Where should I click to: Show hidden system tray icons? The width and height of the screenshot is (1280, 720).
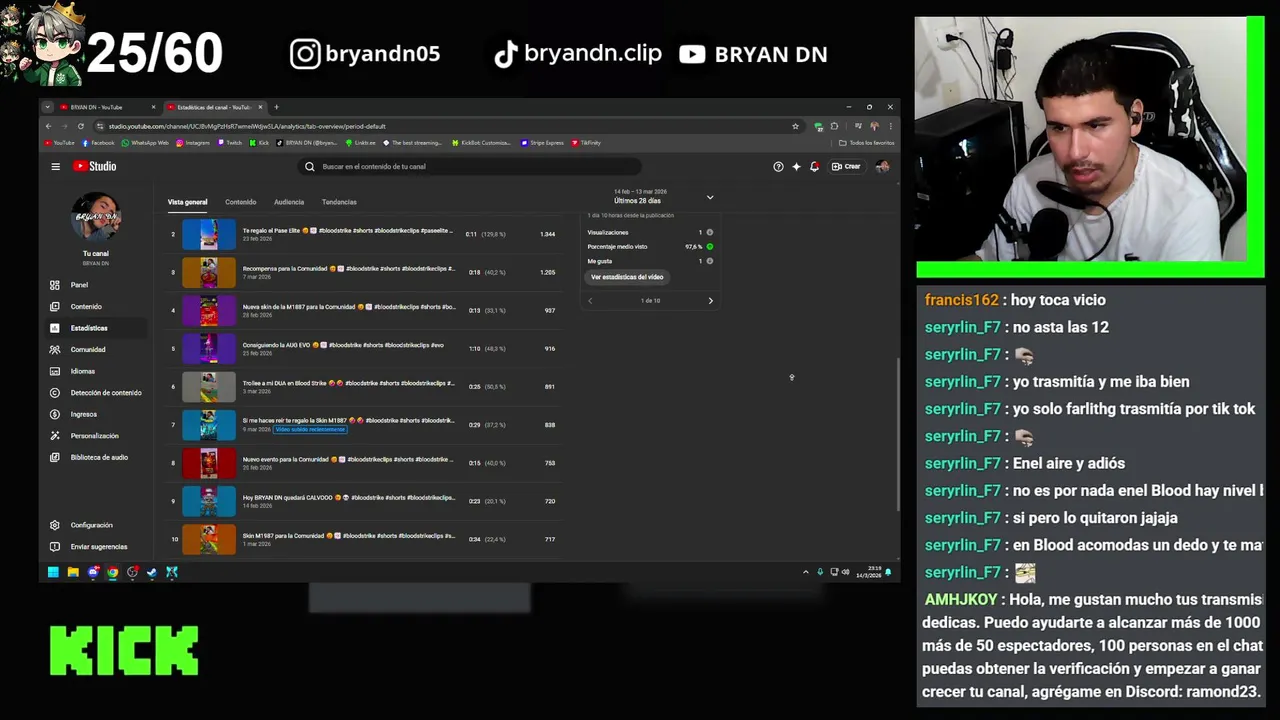[x=806, y=572]
